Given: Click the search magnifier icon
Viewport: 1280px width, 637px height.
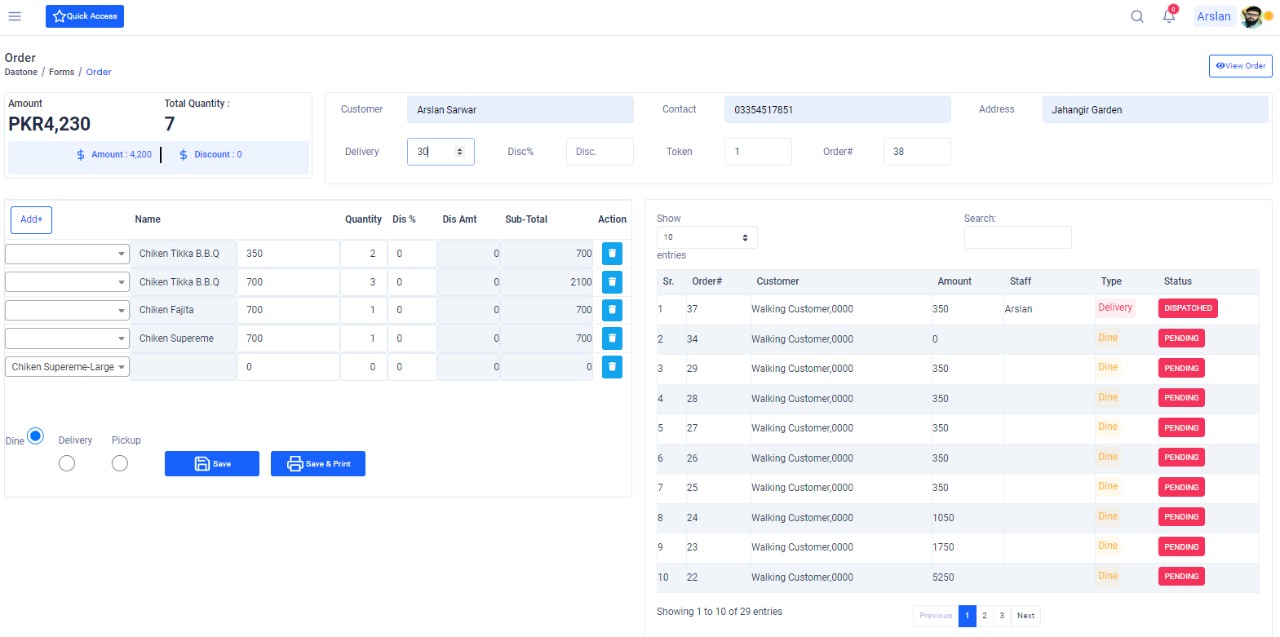Looking at the screenshot, I should tap(1137, 16).
